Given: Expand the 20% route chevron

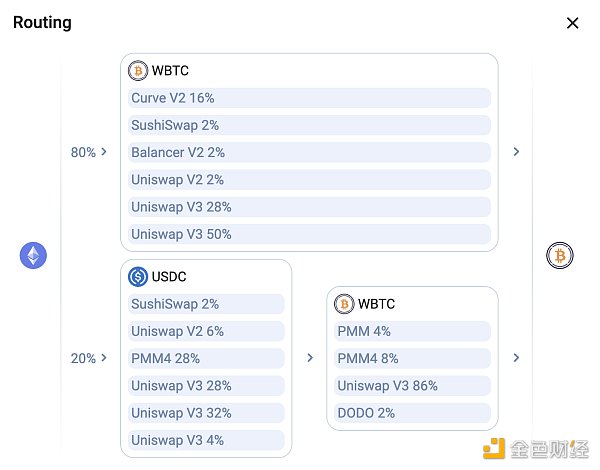Looking at the screenshot, I should [x=104, y=358].
